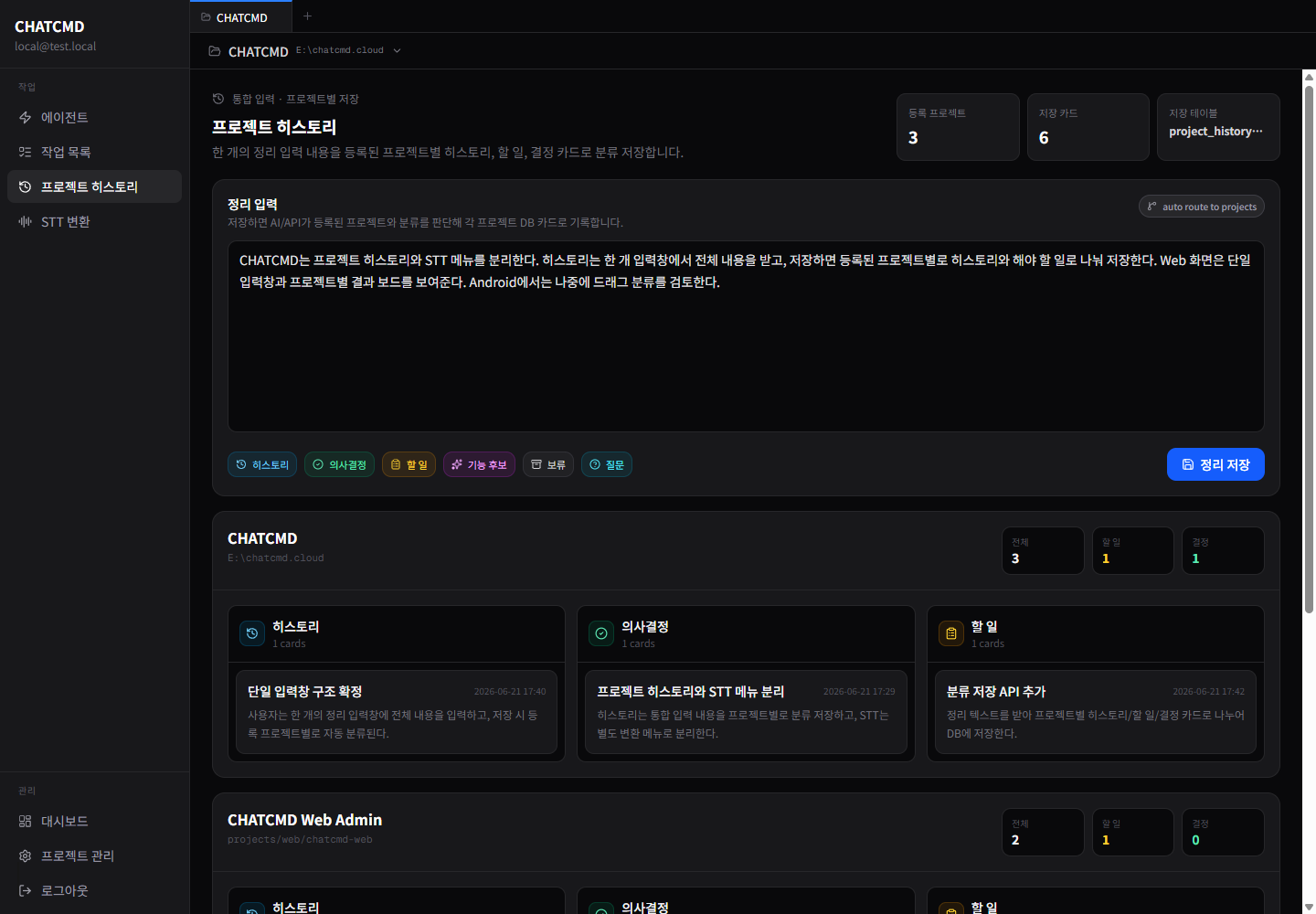
Task: Click the list icon beside 작업 목록
Action: (x=25, y=152)
